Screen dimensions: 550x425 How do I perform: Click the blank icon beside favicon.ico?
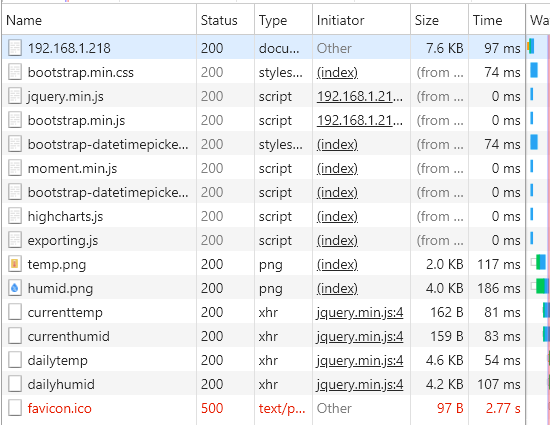click(15, 408)
